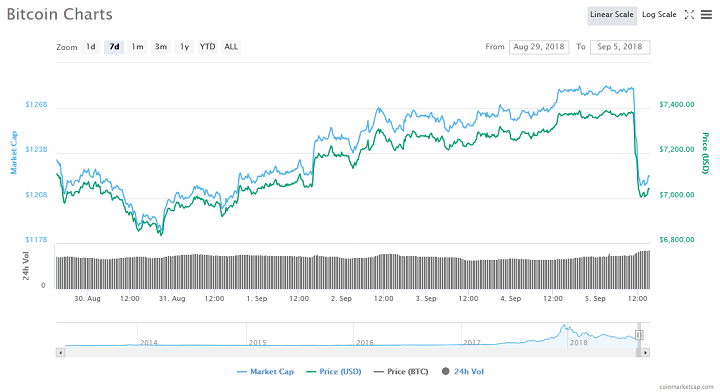720x392 pixels.
Task: Click the 2. Sep date label
Action: tap(341, 298)
